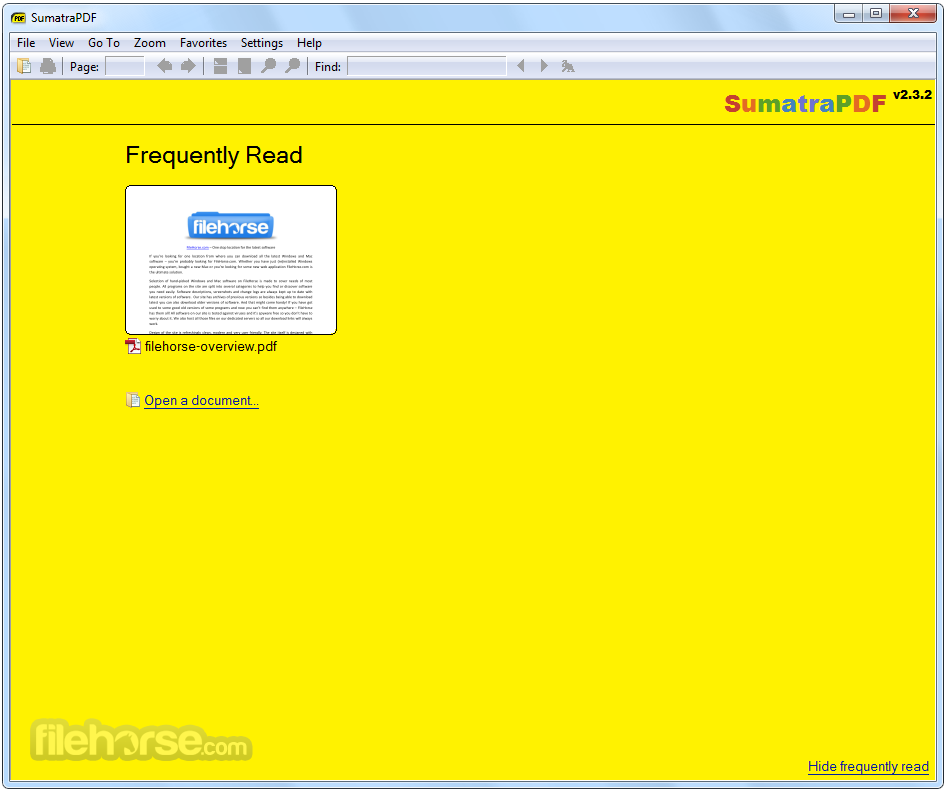Find previous match with the left arrow icon
The width and height of the screenshot is (946, 791).
click(x=521, y=66)
